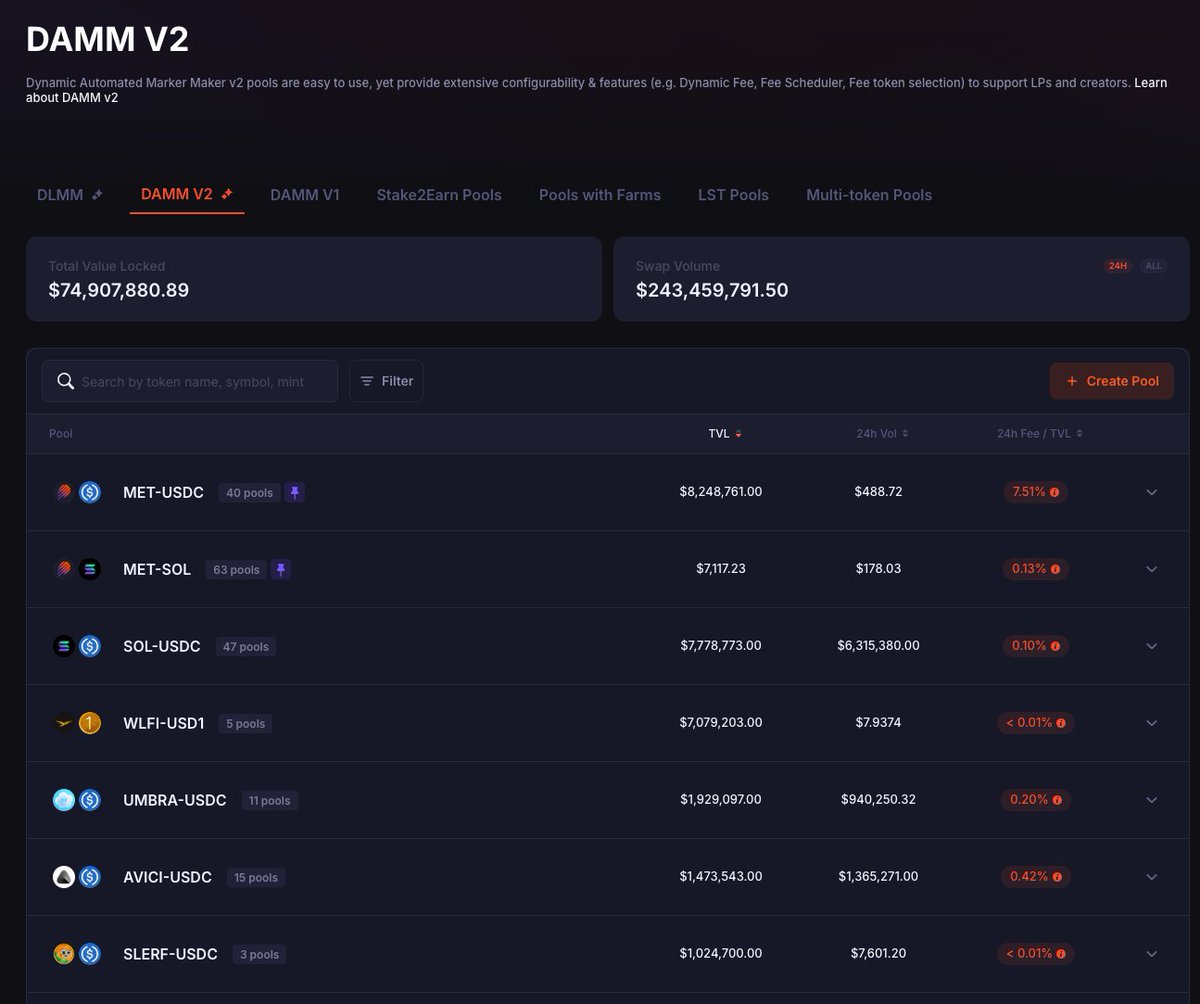This screenshot has height=1004, width=1200.
Task: Switch to the DAMM V1 tab
Action: (305, 195)
